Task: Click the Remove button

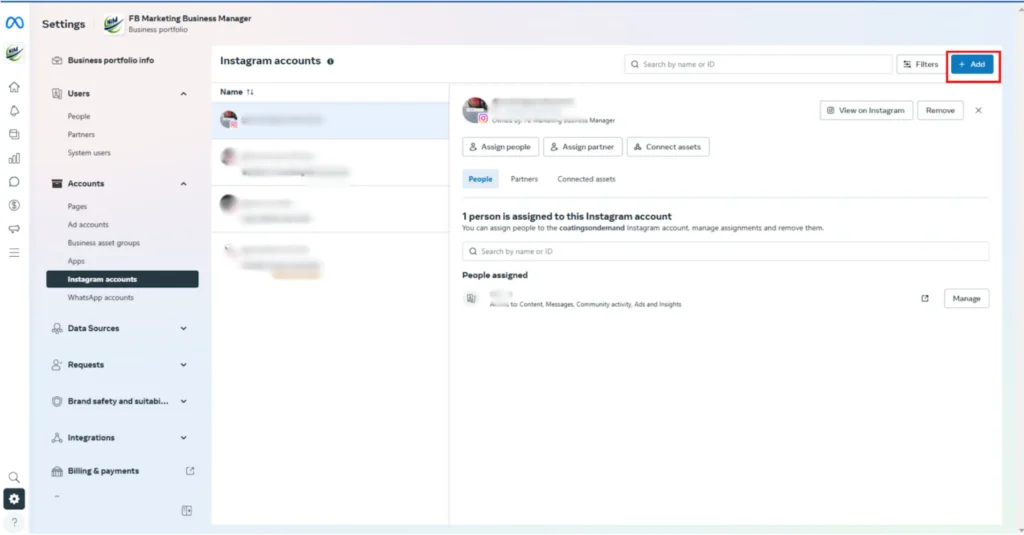Action: click(x=940, y=110)
